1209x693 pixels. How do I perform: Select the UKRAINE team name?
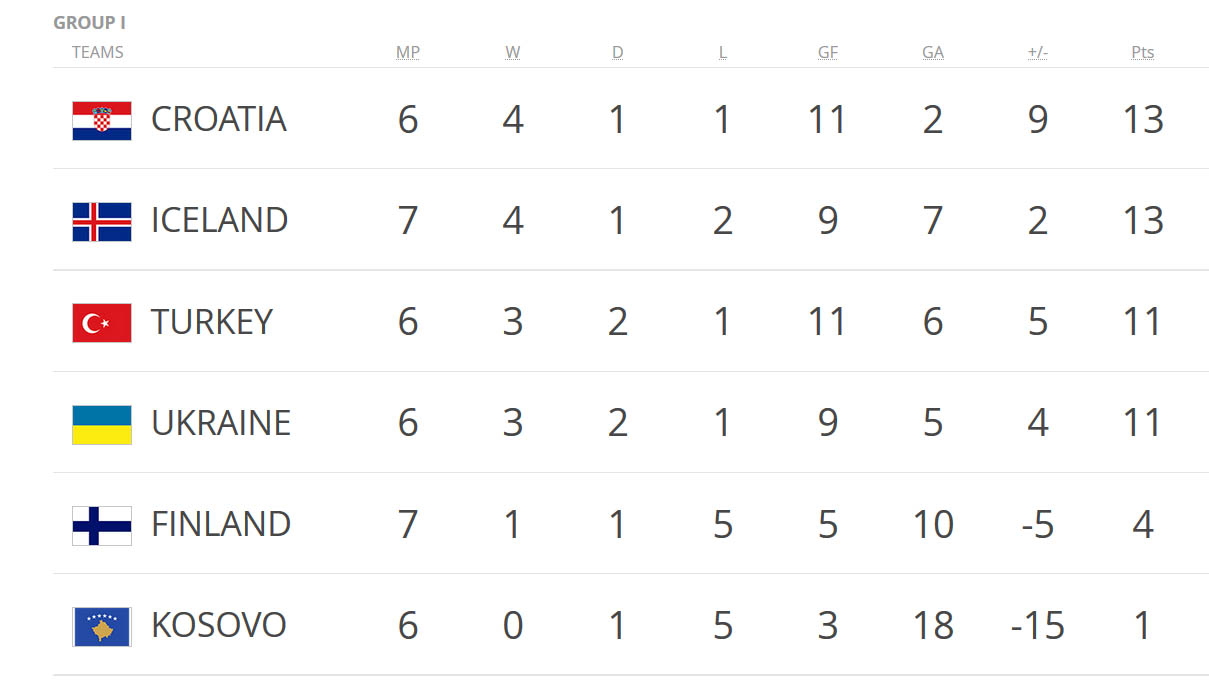point(221,423)
